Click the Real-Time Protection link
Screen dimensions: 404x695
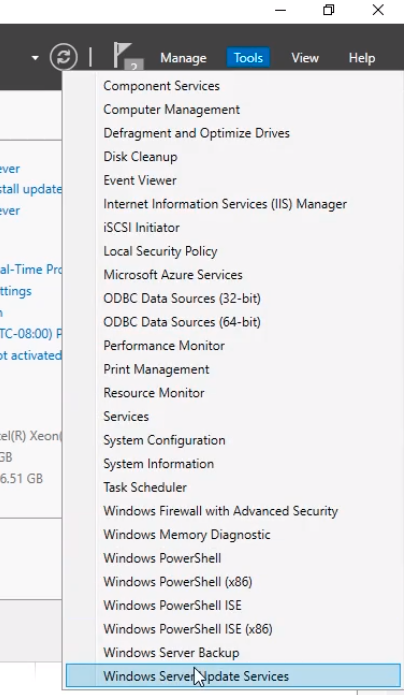tap(31, 269)
